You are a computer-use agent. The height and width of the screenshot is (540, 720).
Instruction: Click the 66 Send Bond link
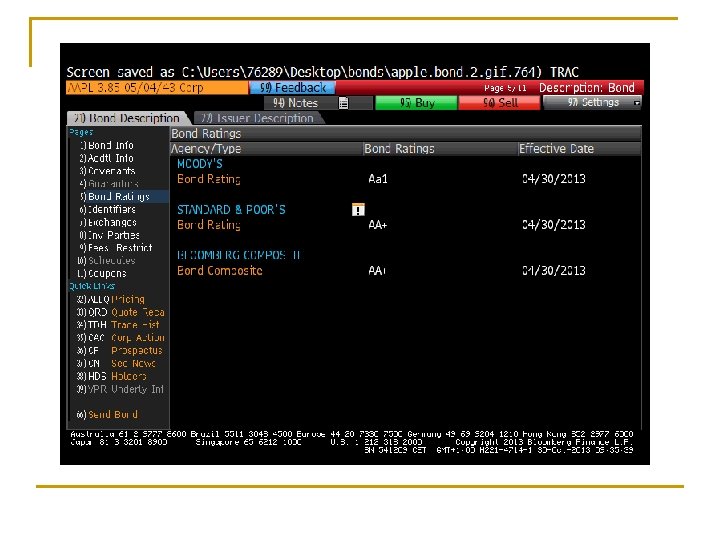(x=107, y=414)
